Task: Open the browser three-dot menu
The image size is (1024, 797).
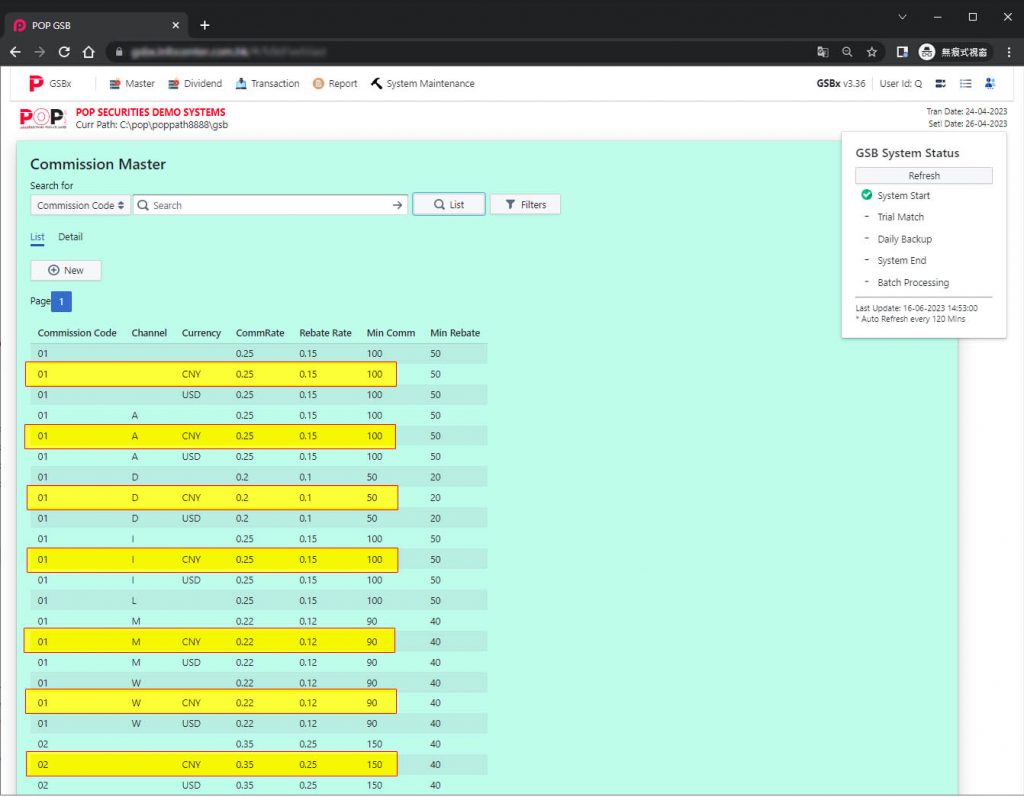Action: 1009,52
